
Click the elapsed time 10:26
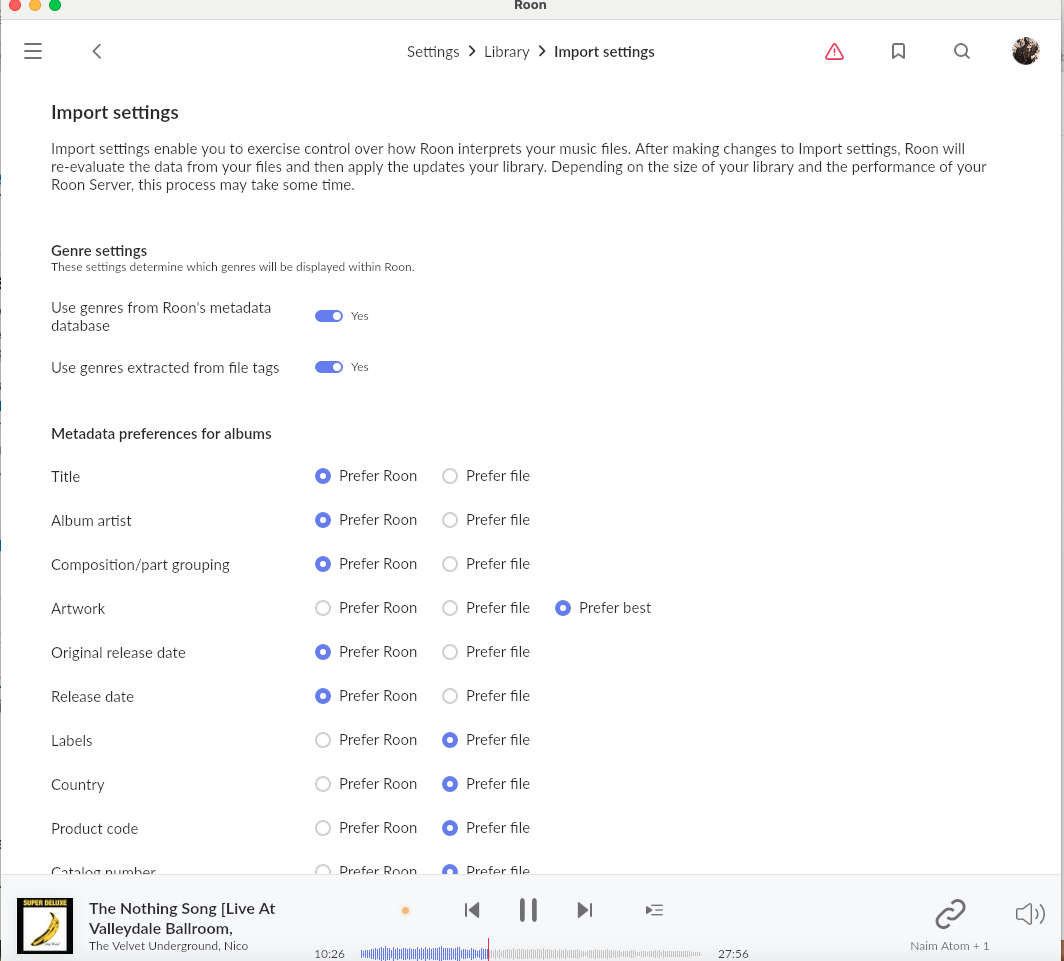coord(329,954)
